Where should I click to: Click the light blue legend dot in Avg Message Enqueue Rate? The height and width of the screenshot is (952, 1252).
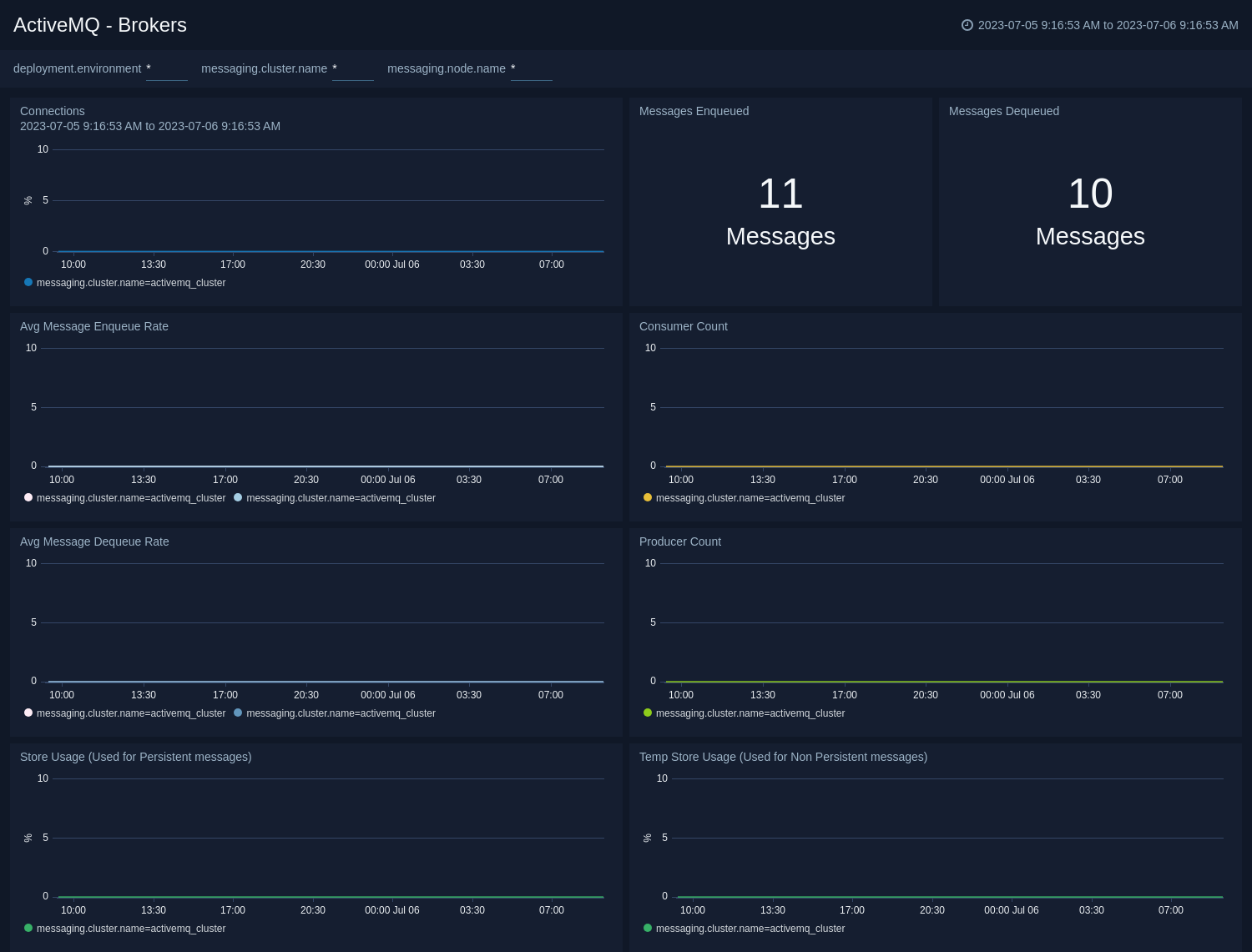click(238, 497)
